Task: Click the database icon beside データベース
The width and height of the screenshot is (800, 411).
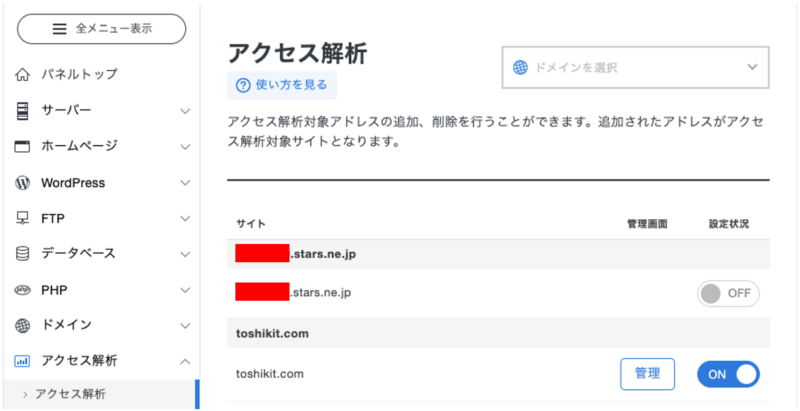Action: [x=22, y=254]
